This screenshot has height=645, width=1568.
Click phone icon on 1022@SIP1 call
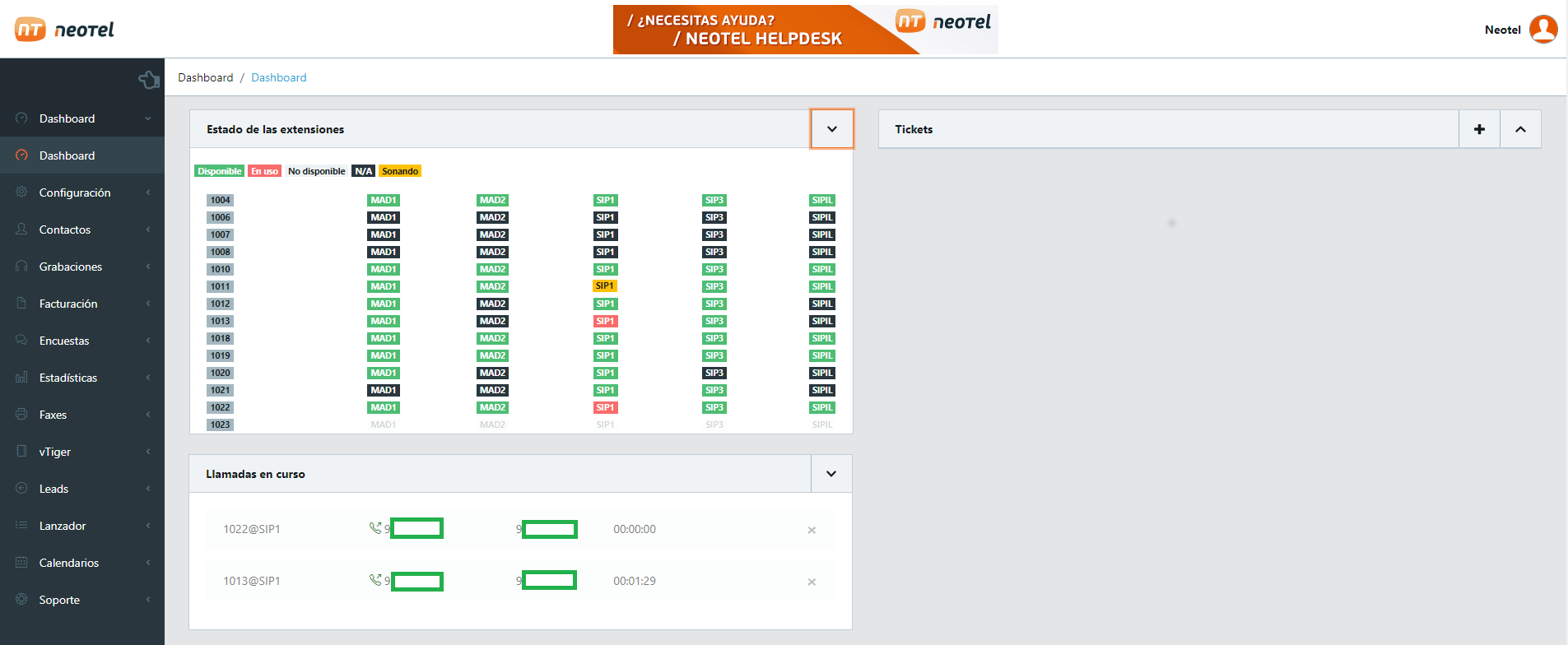[375, 528]
